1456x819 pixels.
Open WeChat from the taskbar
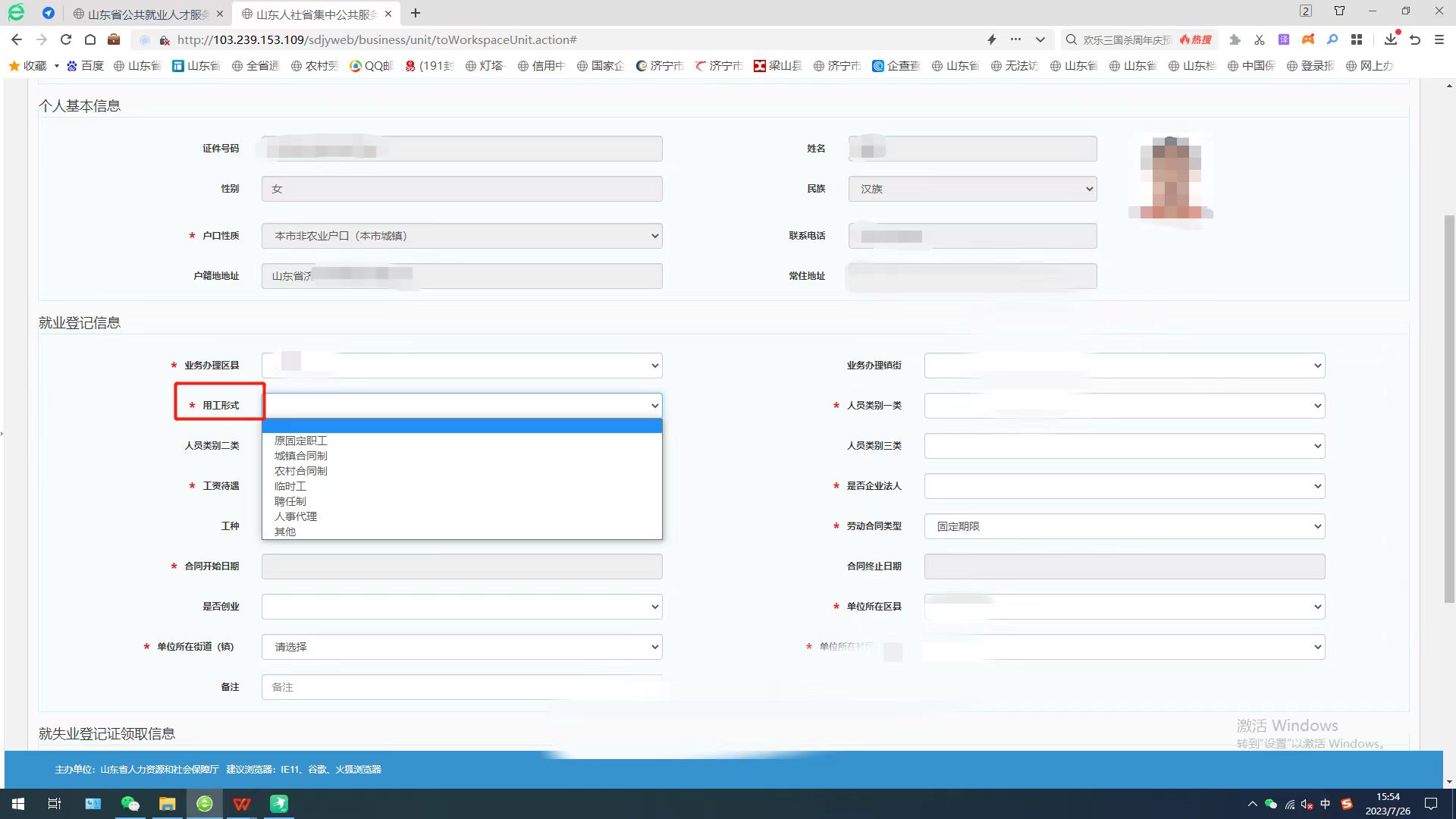pyautogui.click(x=130, y=804)
